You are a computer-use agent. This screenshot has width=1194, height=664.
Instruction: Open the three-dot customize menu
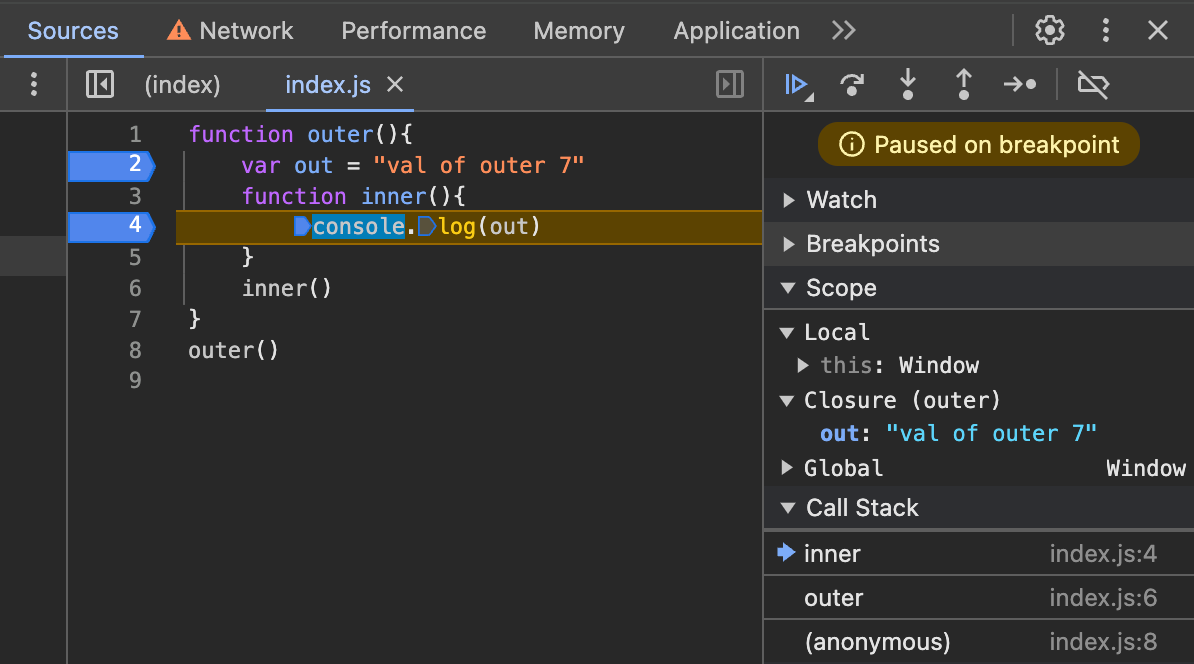(1106, 30)
